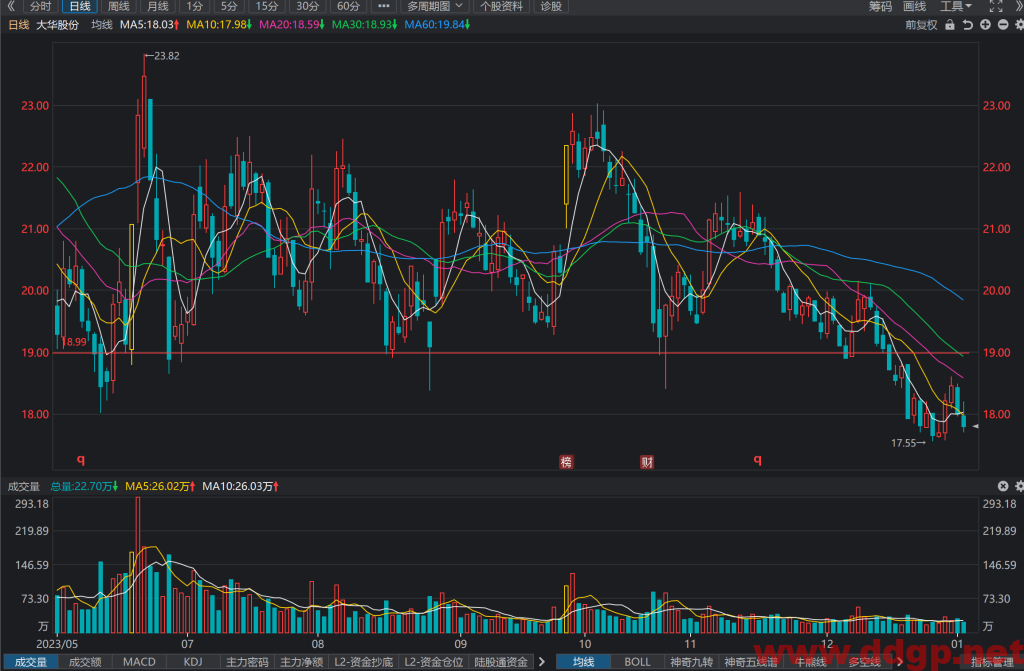The image size is (1024, 671).
Task: Select the 神奇九转 overlay tab
Action: pos(691,662)
